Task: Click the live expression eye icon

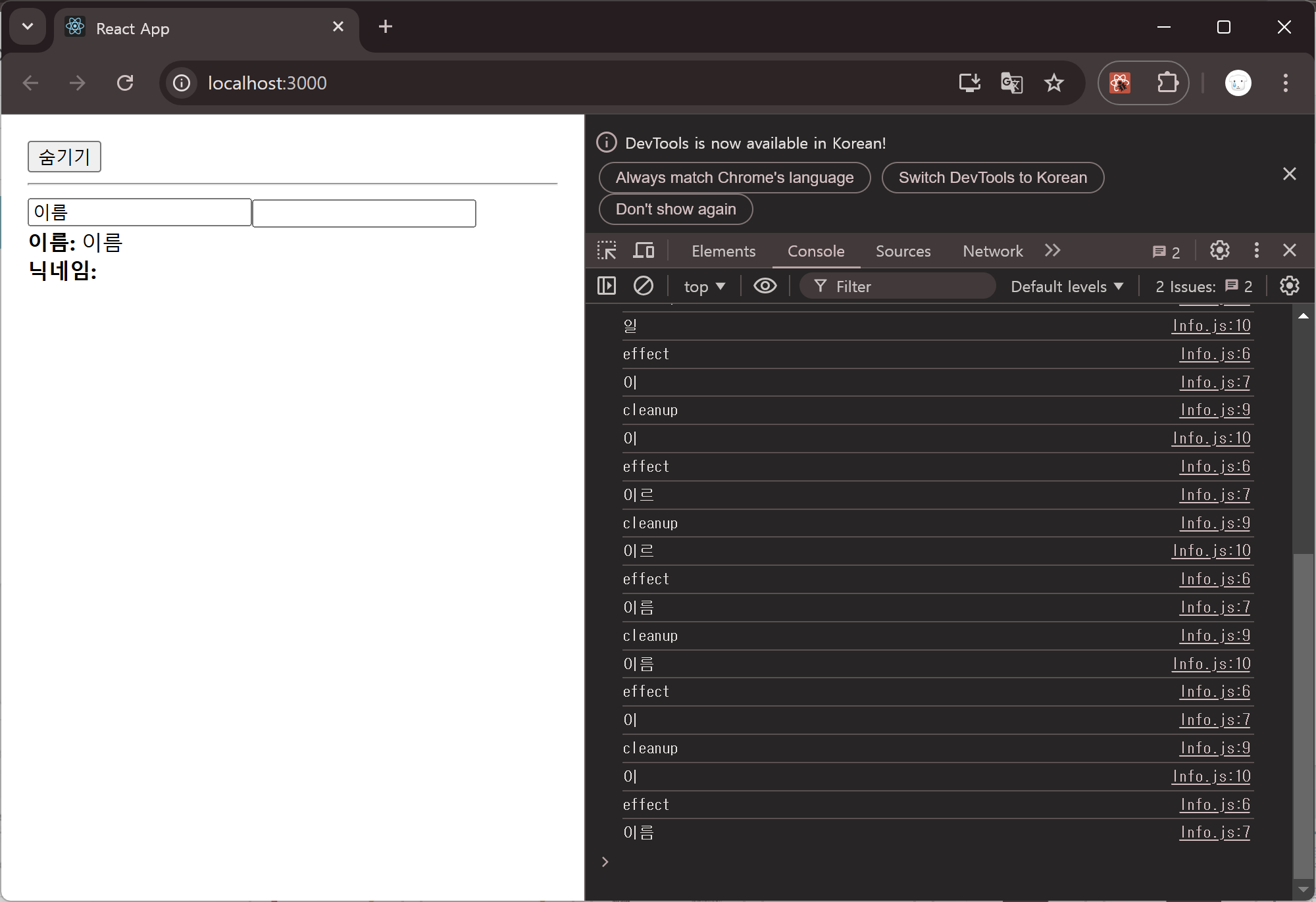Action: point(765,286)
